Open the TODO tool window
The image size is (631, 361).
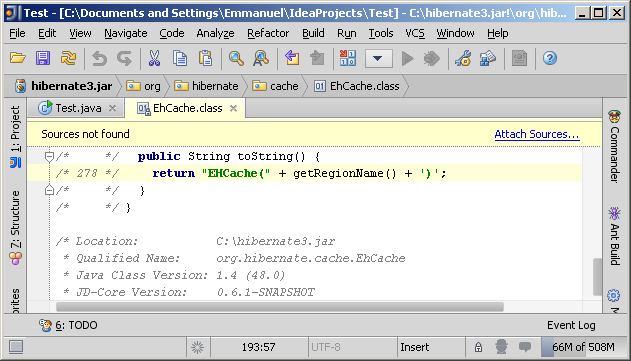[x=68, y=325]
